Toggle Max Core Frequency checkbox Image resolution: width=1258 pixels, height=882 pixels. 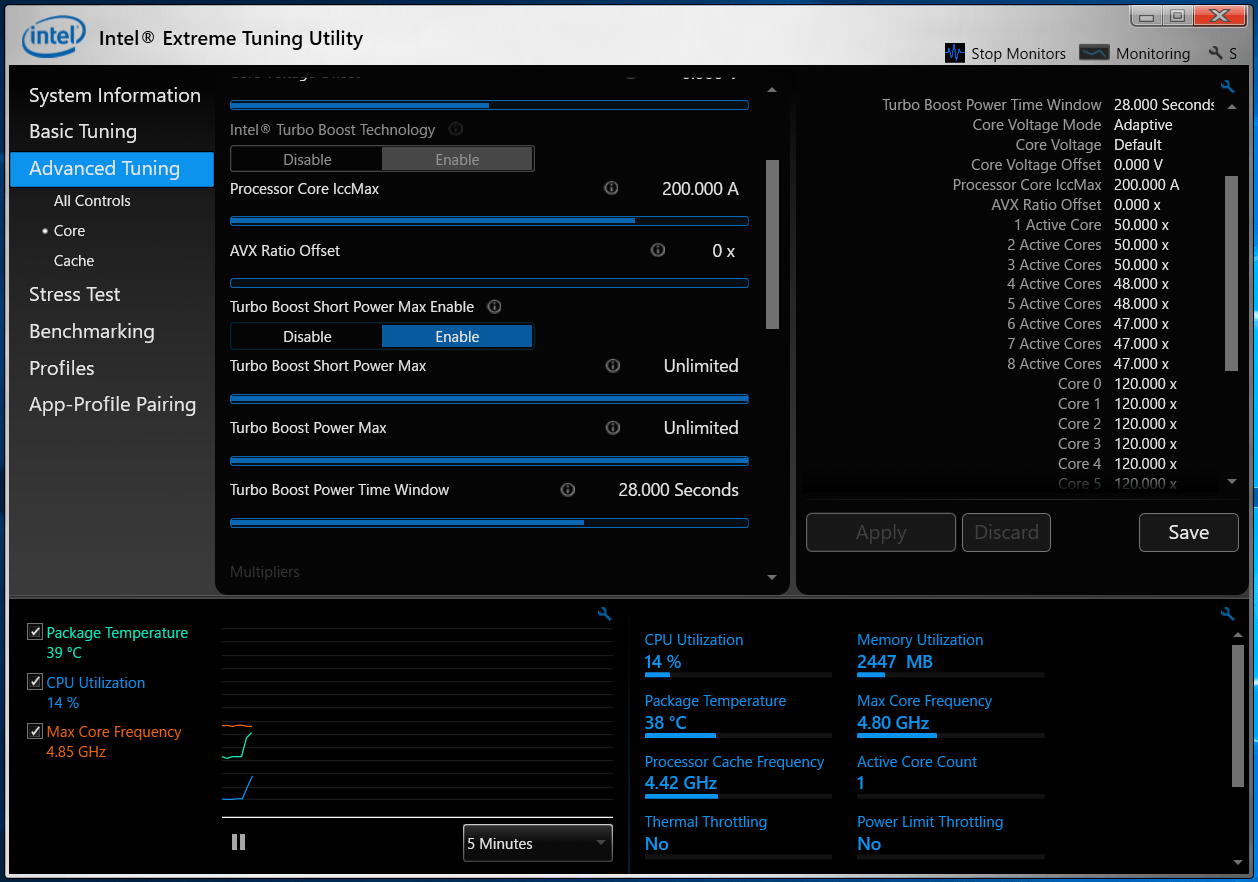(x=35, y=731)
